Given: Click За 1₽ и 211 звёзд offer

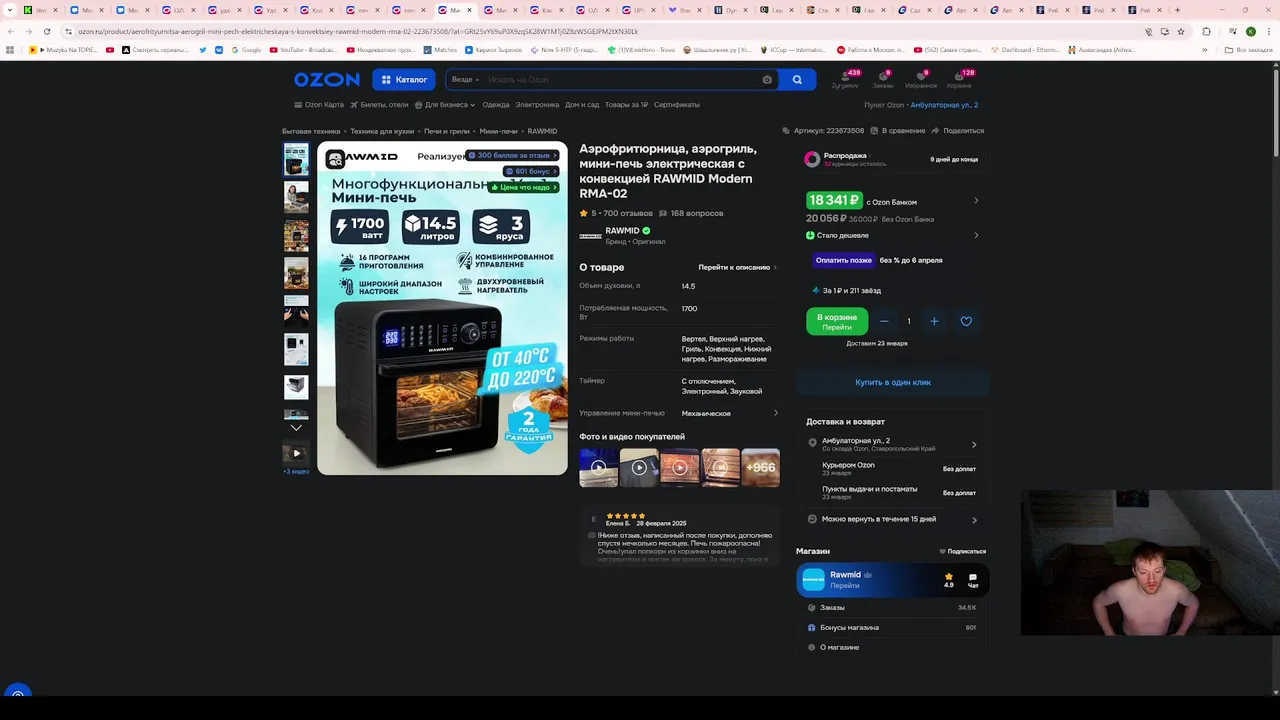Looking at the screenshot, I should pyautogui.click(x=848, y=291).
